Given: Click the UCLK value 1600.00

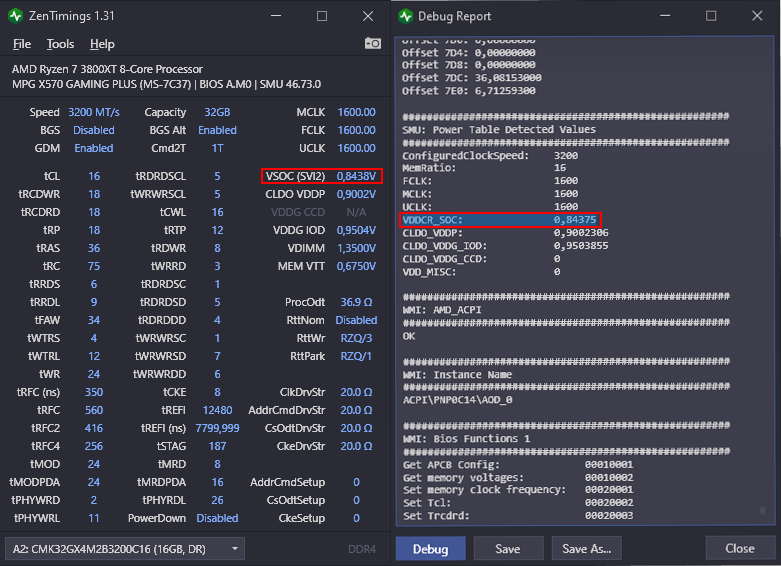Looking at the screenshot, I should click(356, 148).
